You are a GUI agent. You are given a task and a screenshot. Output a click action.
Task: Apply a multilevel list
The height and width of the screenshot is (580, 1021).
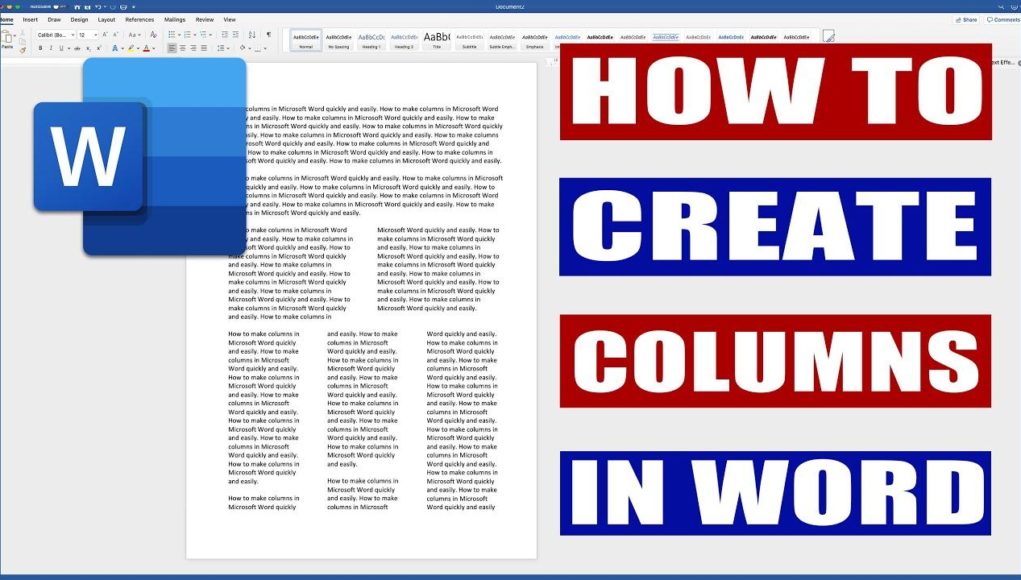[203, 35]
